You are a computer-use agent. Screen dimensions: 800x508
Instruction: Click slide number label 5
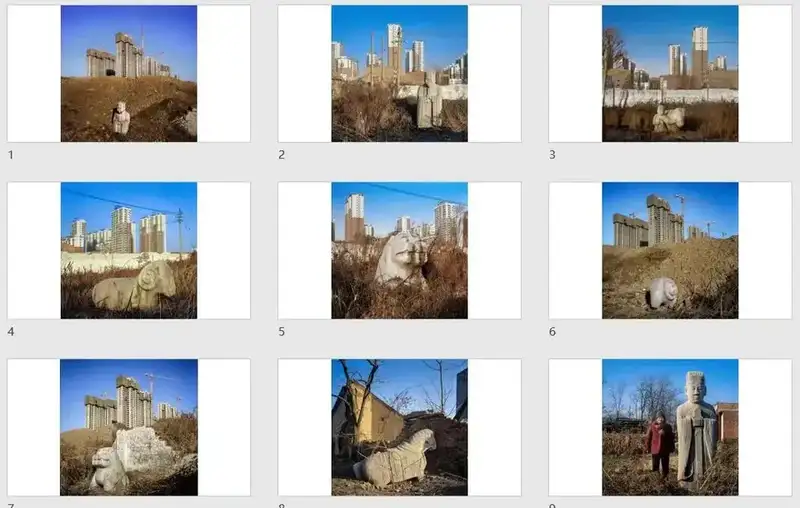click(282, 332)
